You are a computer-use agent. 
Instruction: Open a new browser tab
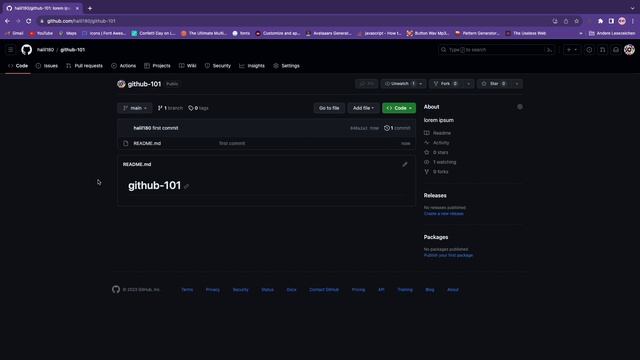90,8
